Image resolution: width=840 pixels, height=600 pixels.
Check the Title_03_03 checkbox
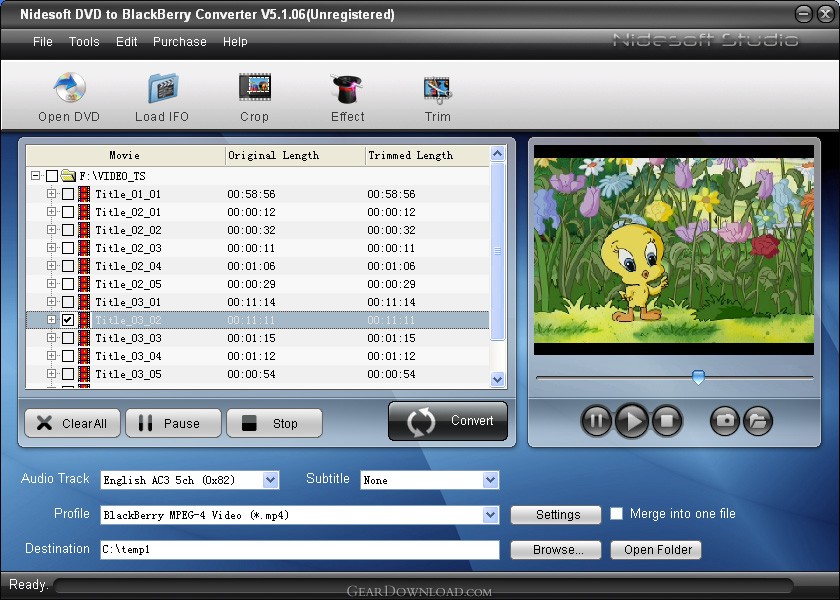[x=68, y=338]
